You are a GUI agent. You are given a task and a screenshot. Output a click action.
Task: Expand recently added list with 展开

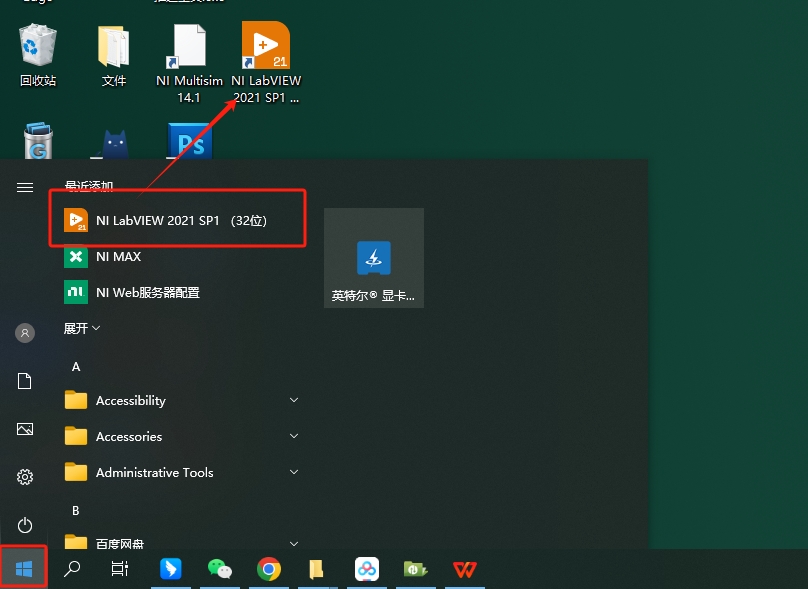(81, 328)
